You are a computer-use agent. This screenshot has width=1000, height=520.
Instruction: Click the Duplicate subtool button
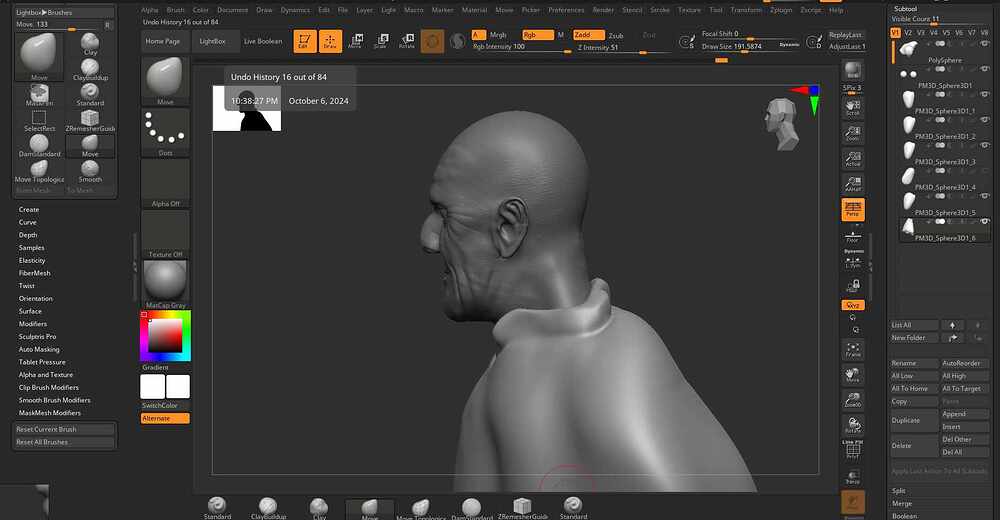pyautogui.click(x=915, y=420)
